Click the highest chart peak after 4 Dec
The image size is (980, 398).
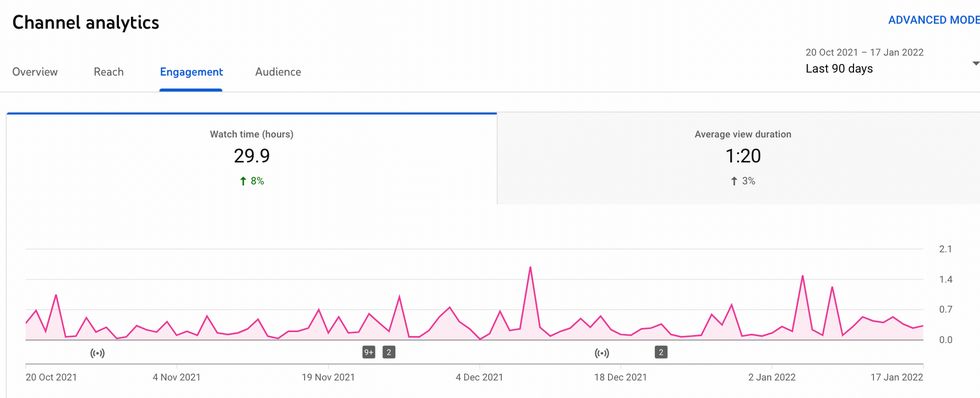[530, 267]
